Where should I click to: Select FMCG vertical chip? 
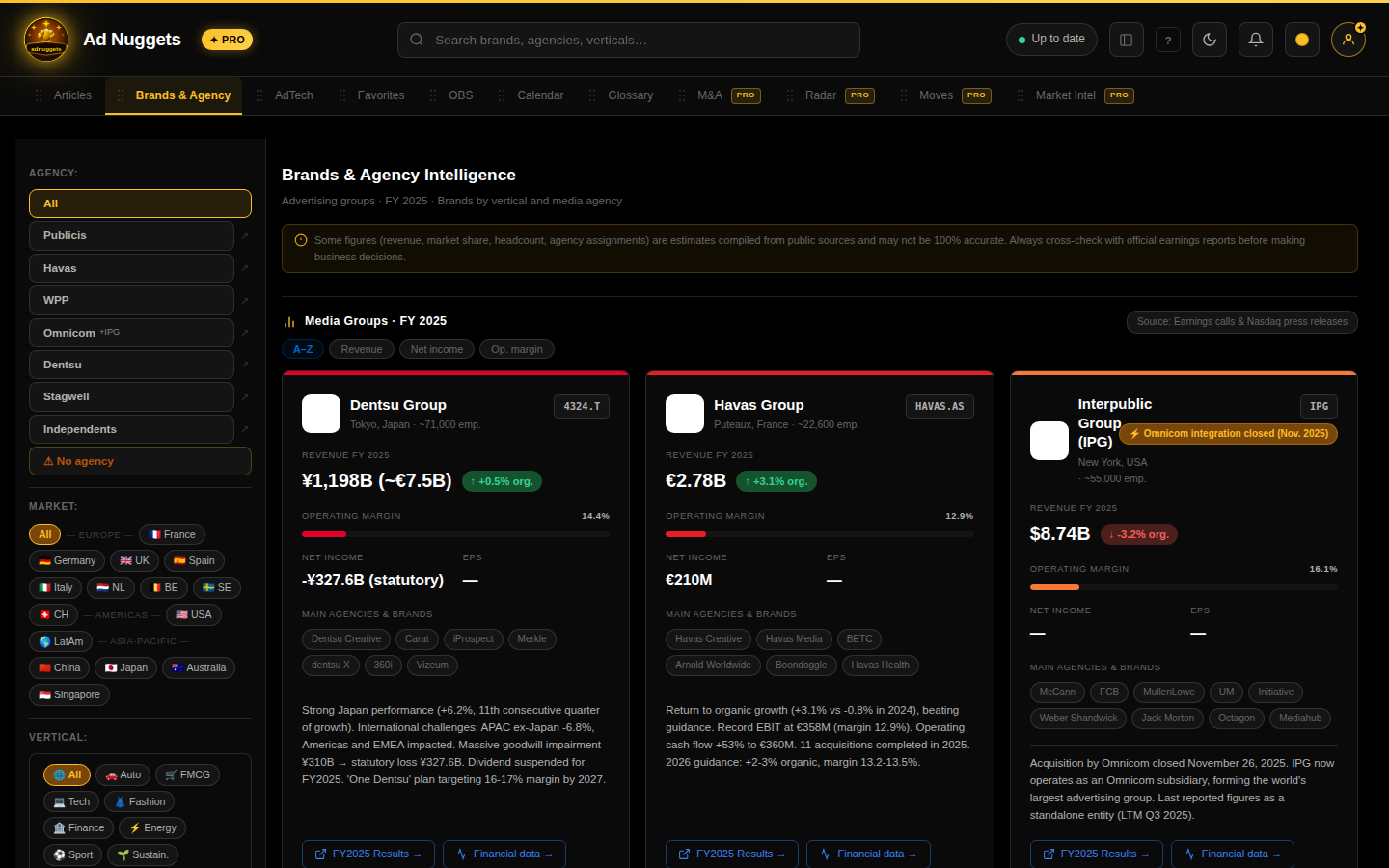[x=187, y=774]
